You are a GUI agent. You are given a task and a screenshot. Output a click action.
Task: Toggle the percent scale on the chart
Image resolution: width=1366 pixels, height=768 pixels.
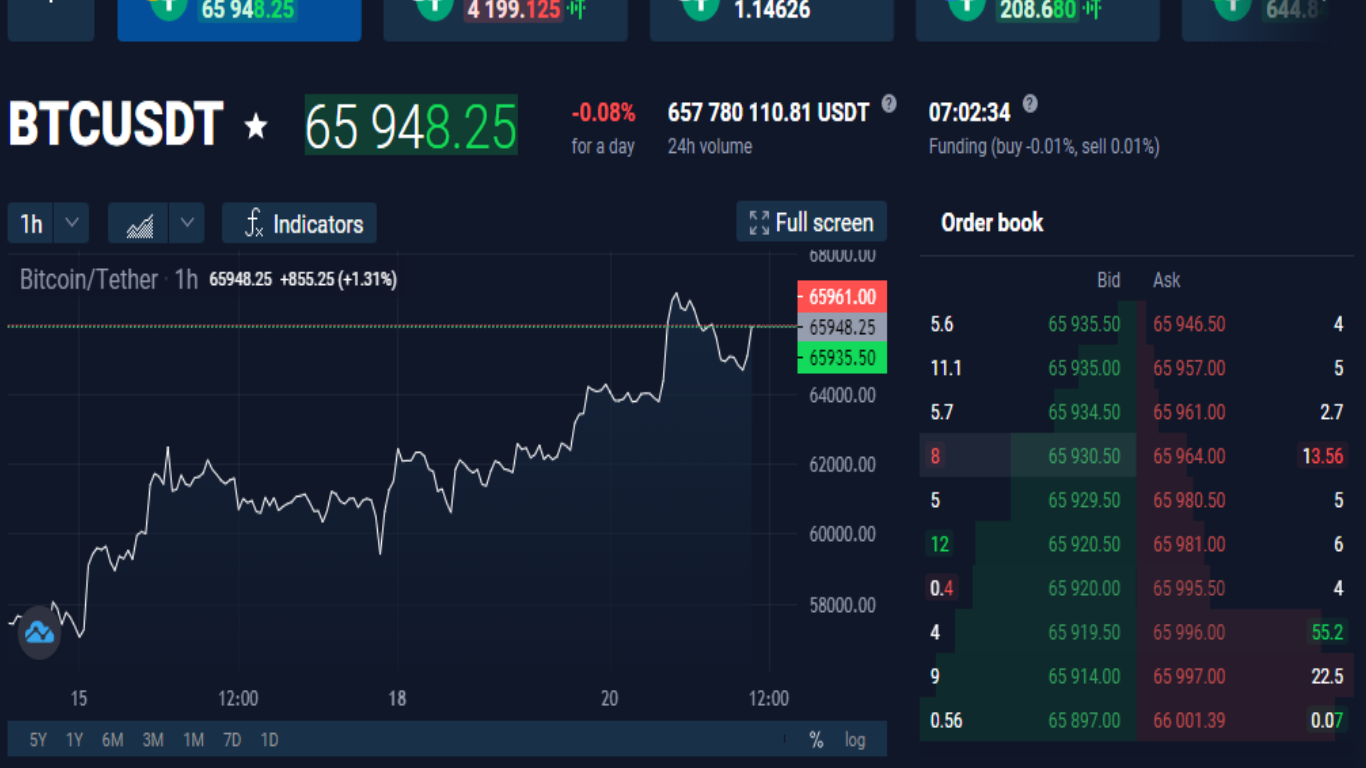(816, 740)
